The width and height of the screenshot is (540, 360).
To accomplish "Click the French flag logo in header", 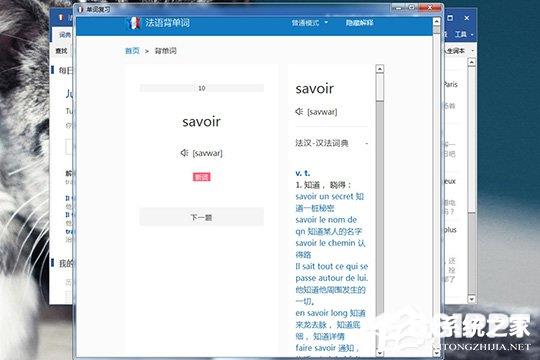I will pos(134,23).
